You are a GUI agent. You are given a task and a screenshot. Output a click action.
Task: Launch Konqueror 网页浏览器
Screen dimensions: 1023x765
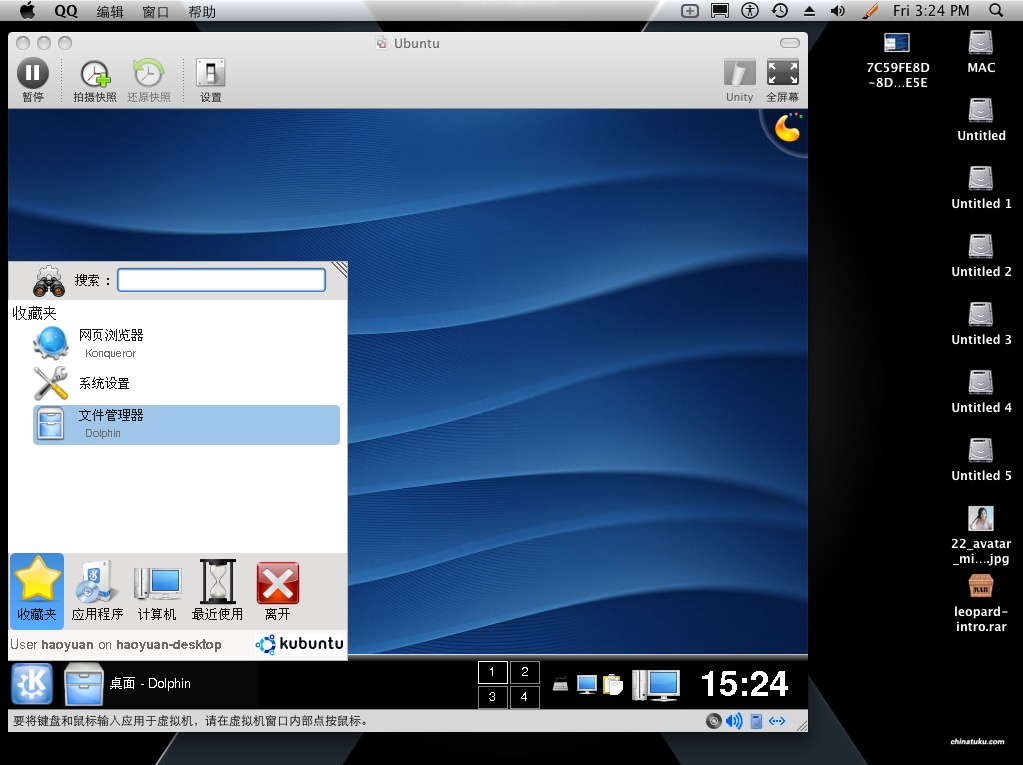tap(186, 343)
